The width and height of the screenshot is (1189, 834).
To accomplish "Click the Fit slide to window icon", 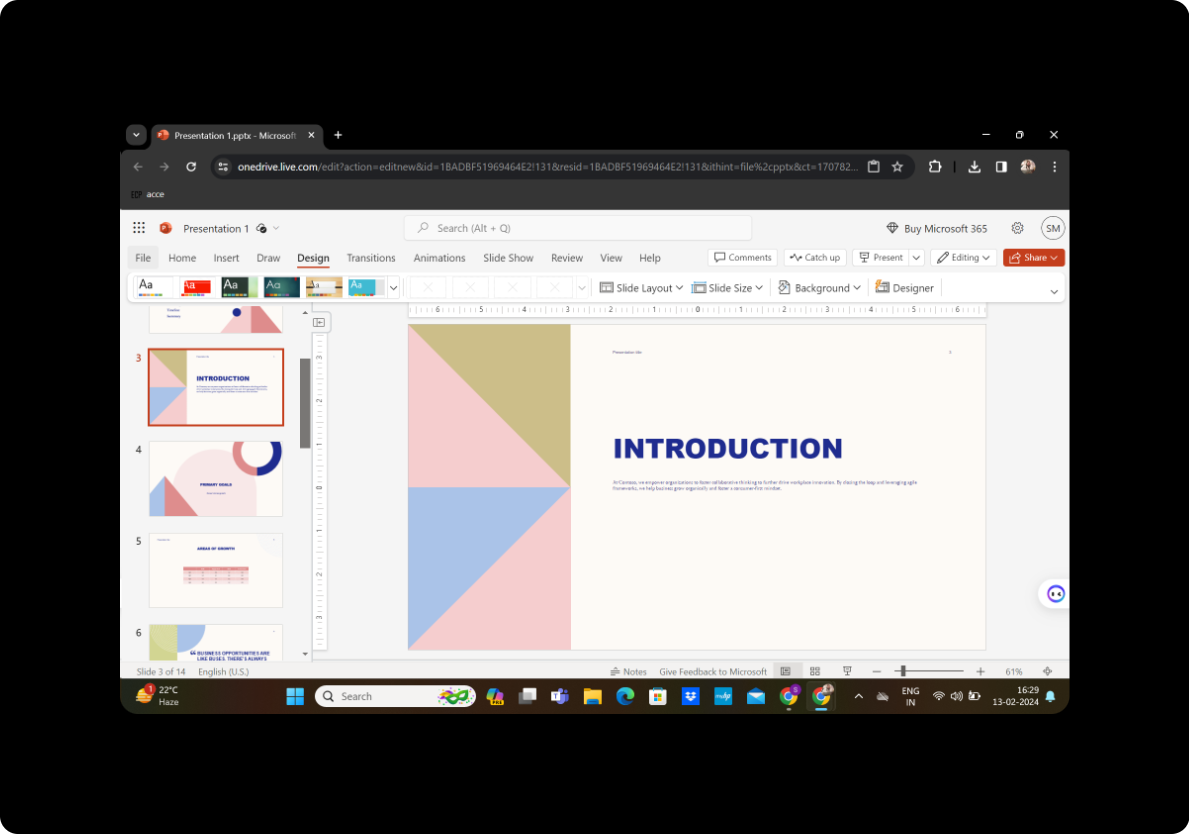I will 1047,671.
